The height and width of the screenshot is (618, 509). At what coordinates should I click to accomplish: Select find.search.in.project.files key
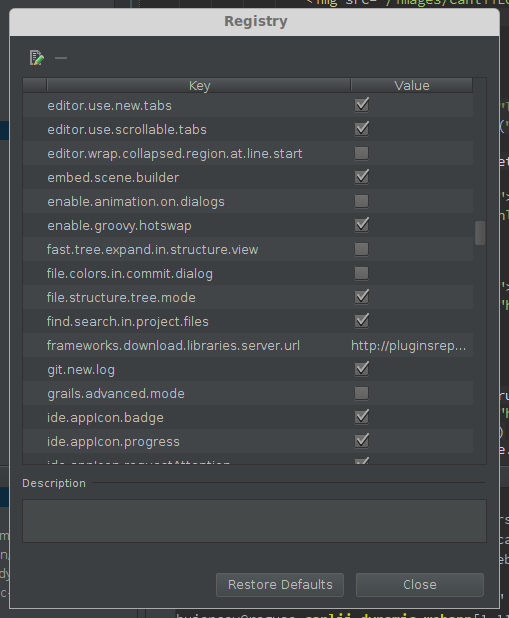128,322
